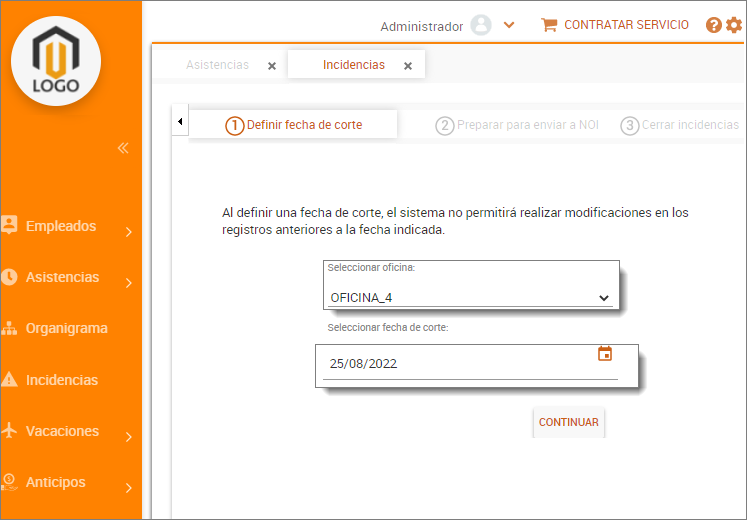Click the help question mark icon

coord(713,26)
